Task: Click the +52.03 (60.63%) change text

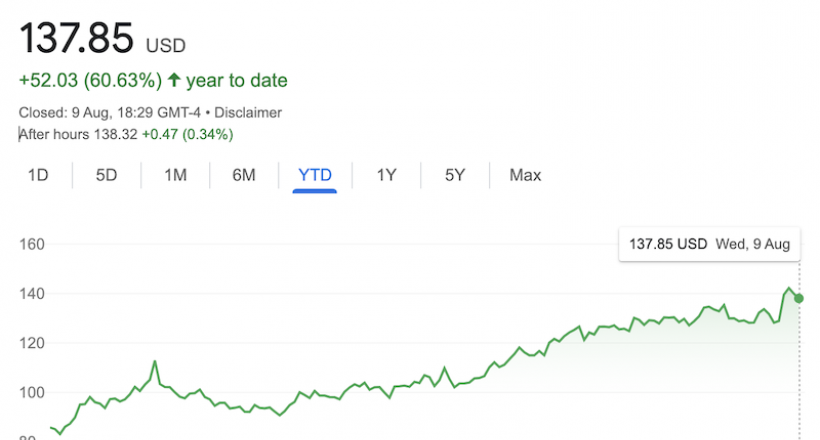Action: coord(90,81)
